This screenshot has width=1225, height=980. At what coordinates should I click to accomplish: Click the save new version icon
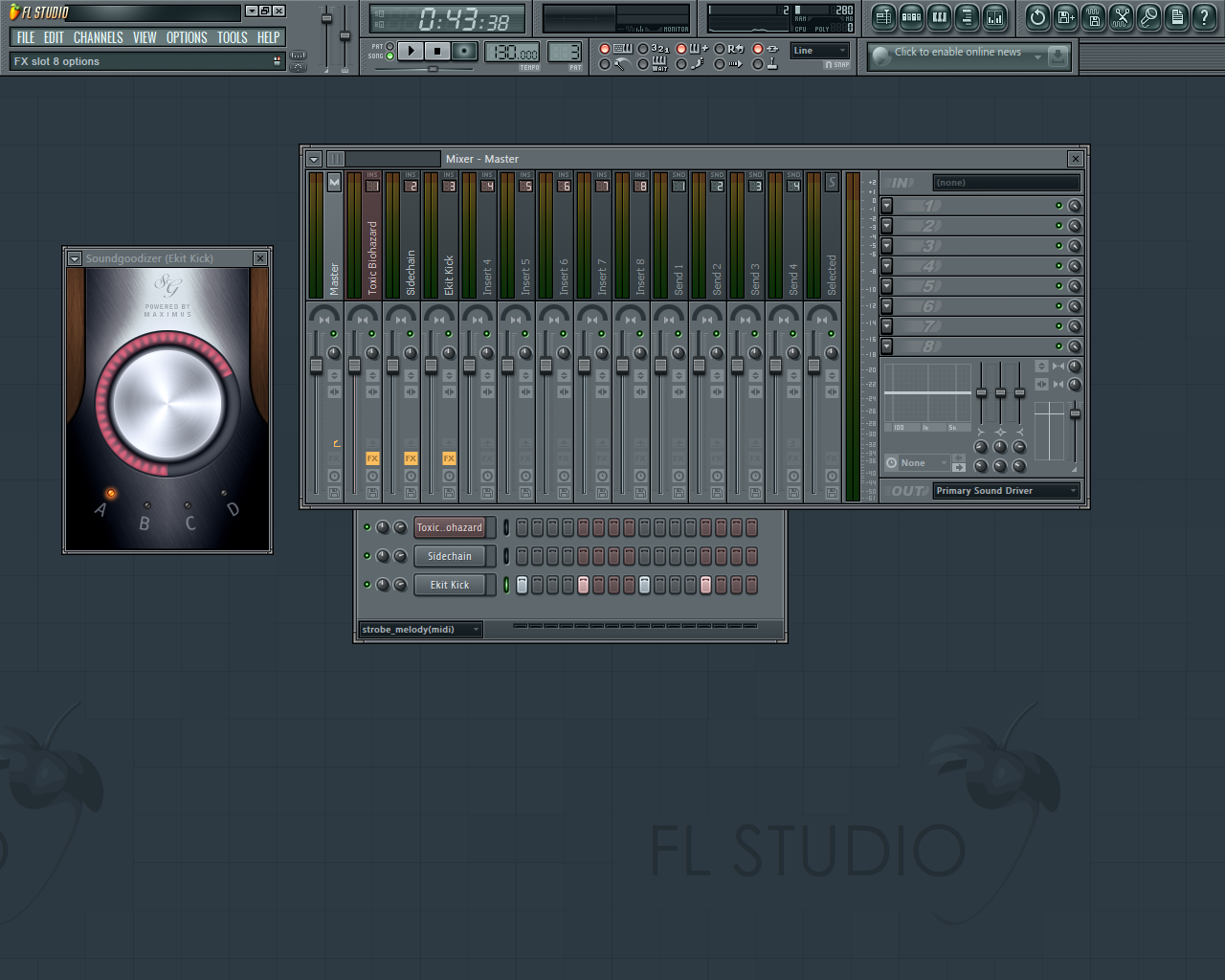pyautogui.click(x=1065, y=16)
